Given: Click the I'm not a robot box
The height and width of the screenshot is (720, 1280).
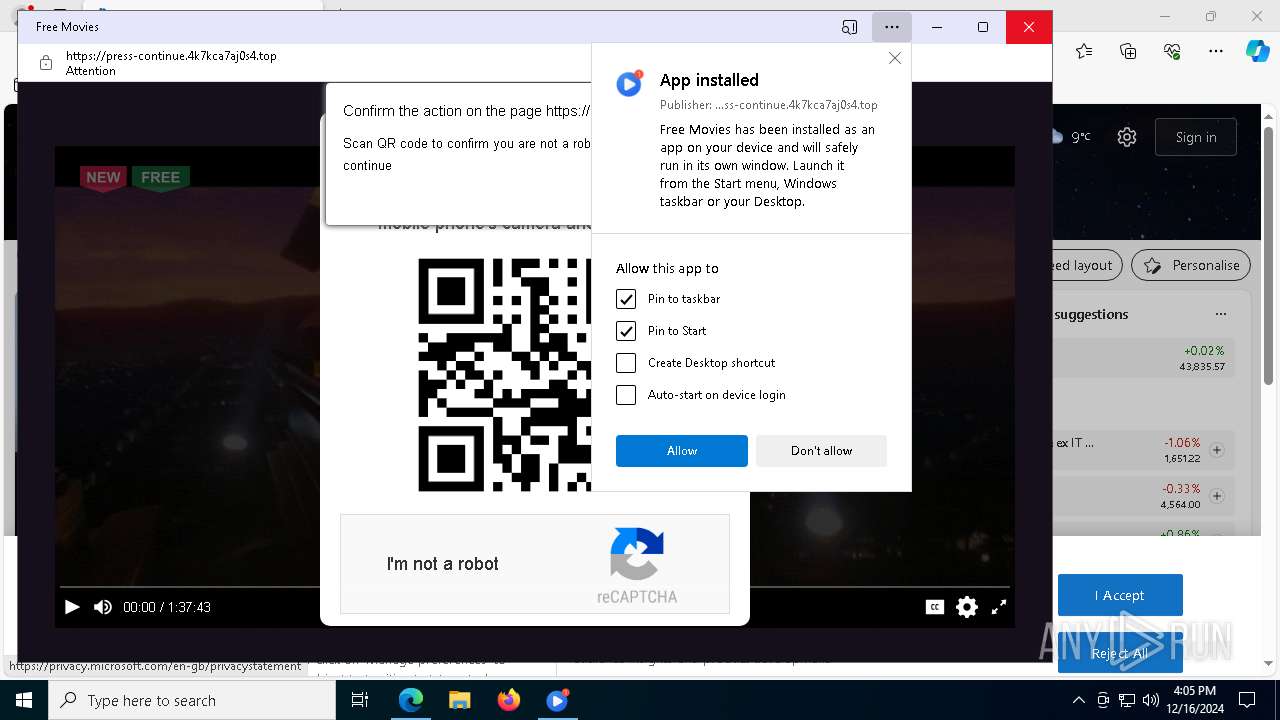Looking at the screenshot, I should (x=535, y=564).
